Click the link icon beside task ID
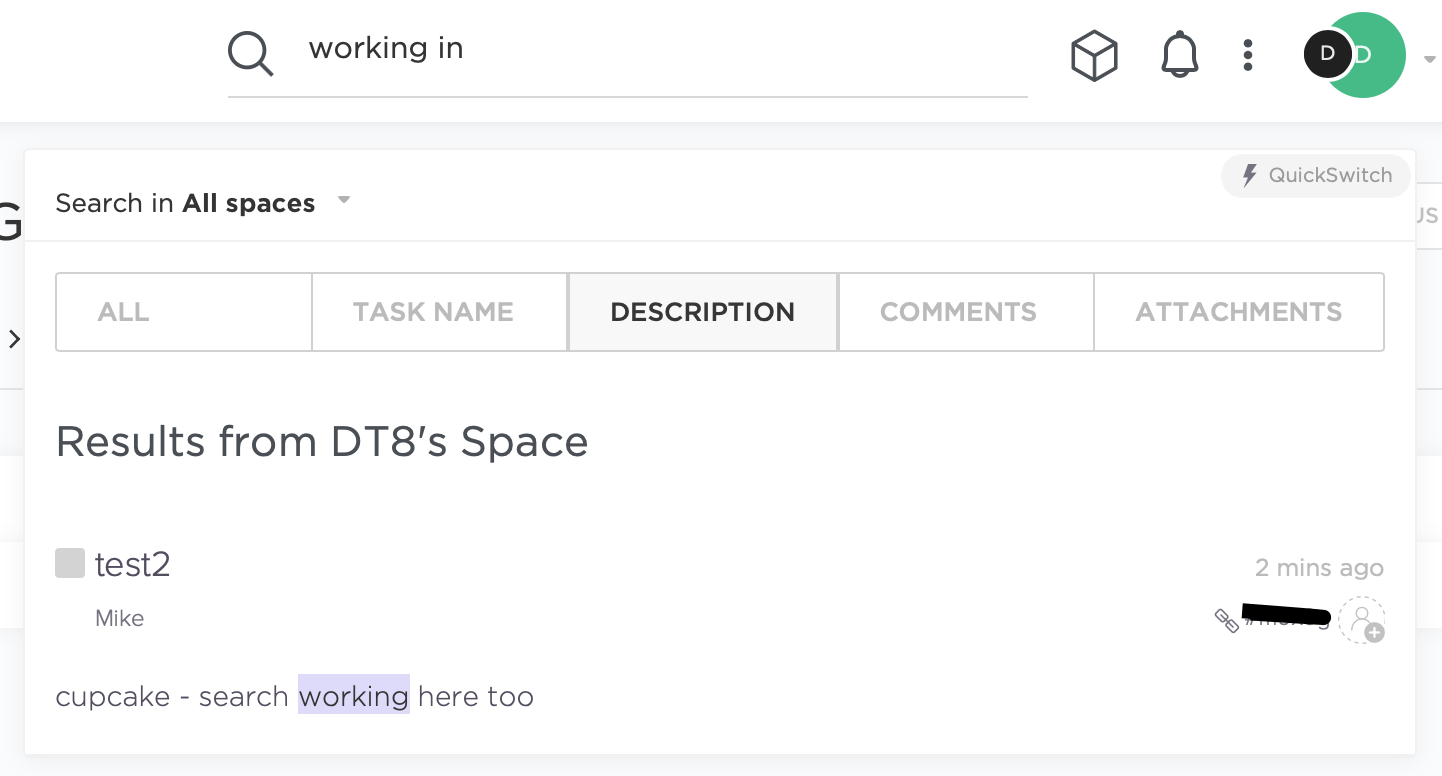Viewport: 1442px width, 776px height. tap(1226, 620)
